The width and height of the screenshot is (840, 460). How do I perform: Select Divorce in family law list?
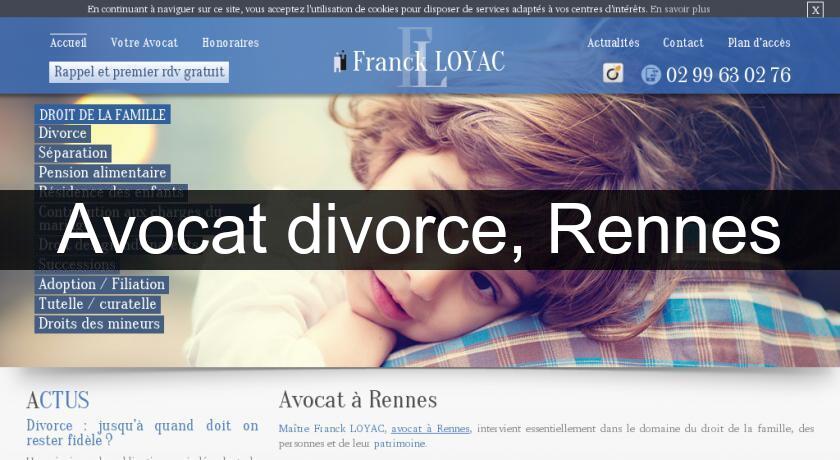tap(63, 133)
